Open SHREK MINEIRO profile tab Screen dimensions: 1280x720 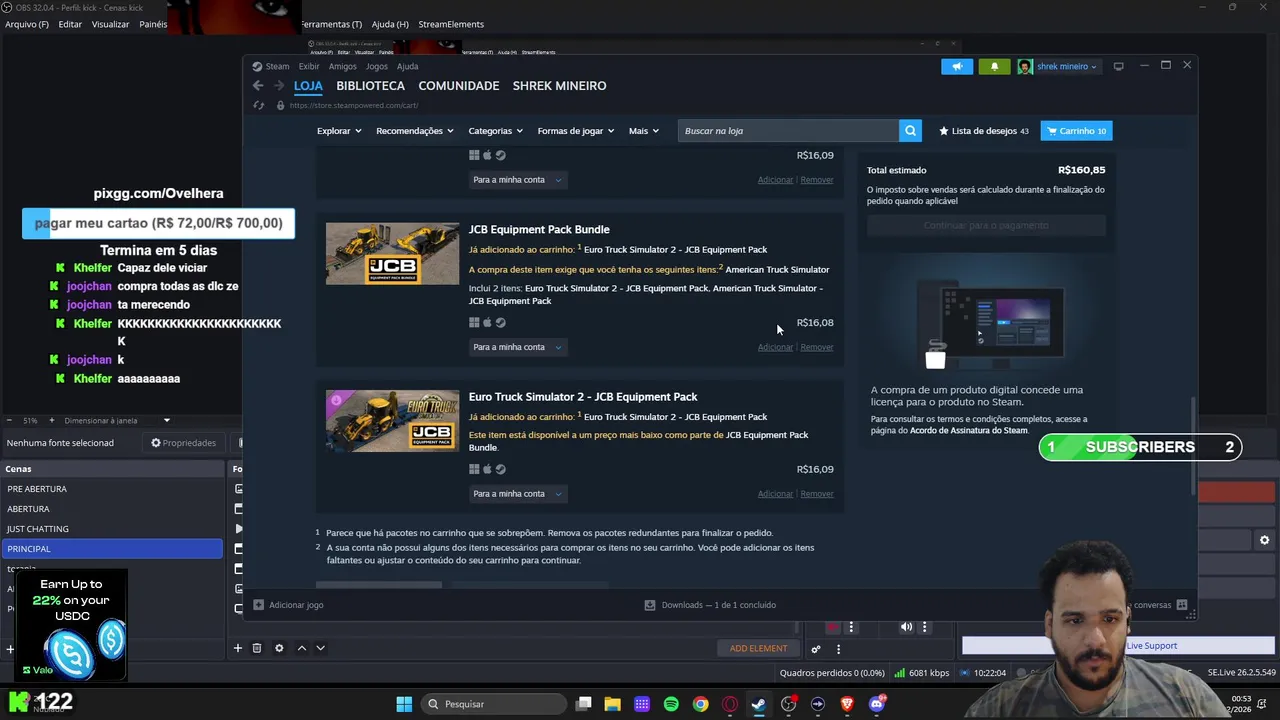pos(559,86)
